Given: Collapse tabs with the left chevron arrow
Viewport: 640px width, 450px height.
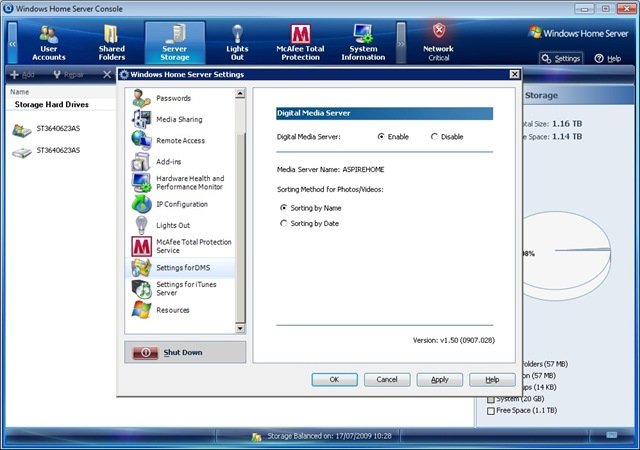Looking at the screenshot, I should click(x=13, y=43).
